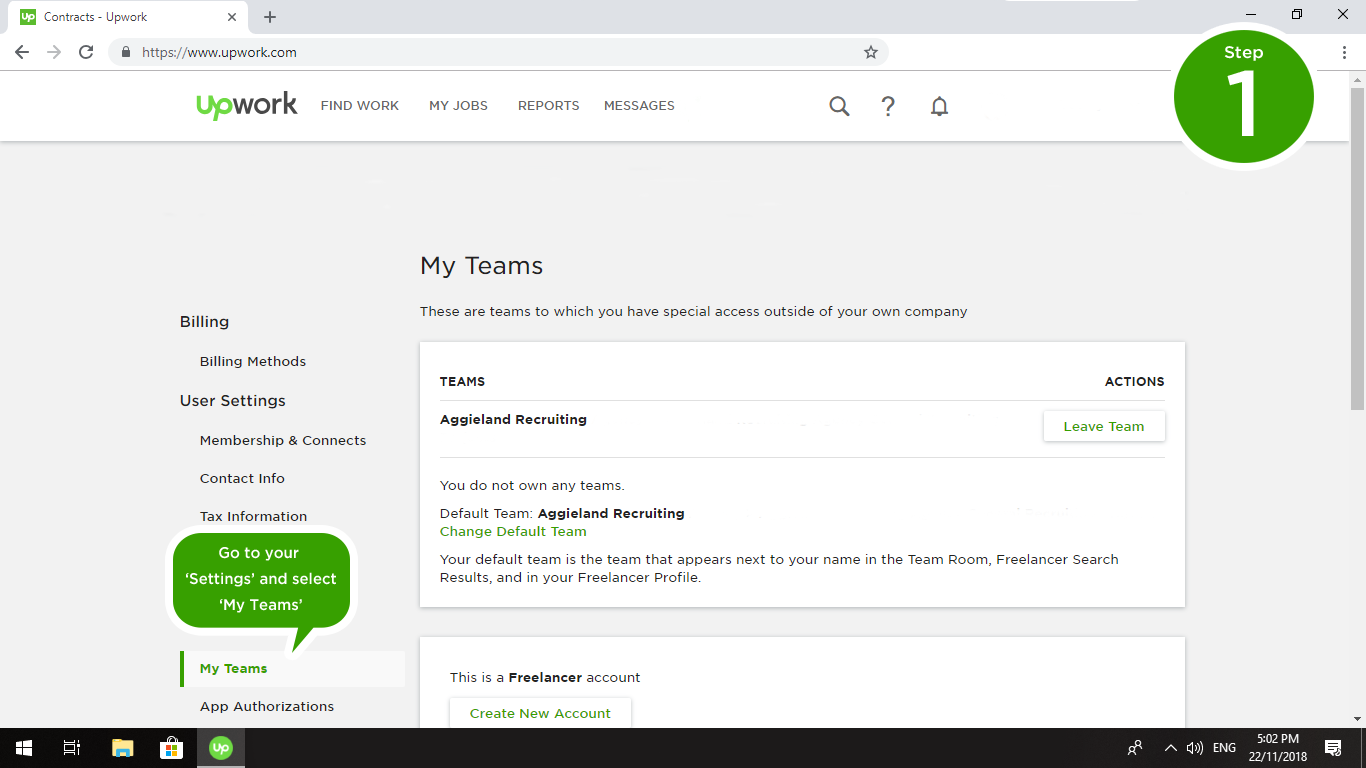This screenshot has width=1366, height=768.
Task: Leave the Aggieland Recruiting team
Action: 1103,426
